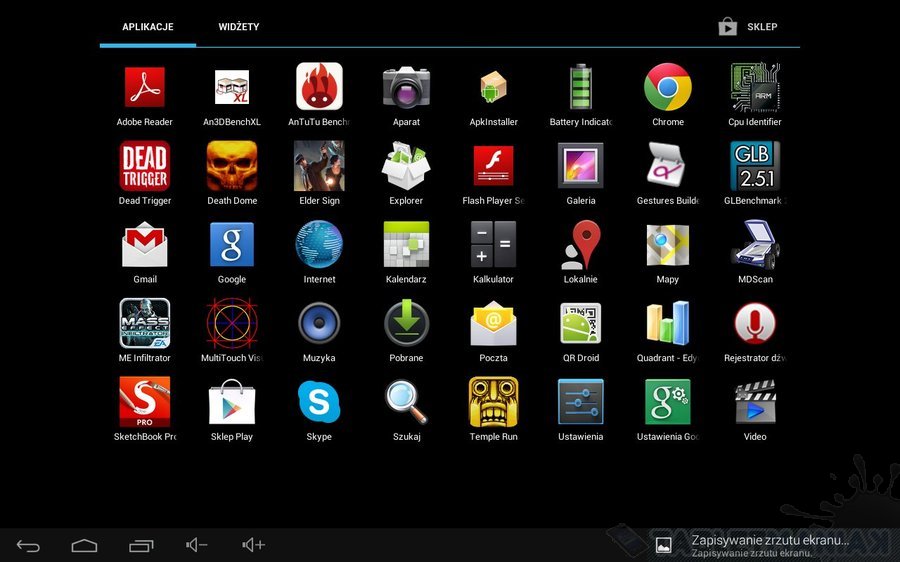Tap the Home navigation button
900x562 pixels.
pyautogui.click(x=84, y=545)
